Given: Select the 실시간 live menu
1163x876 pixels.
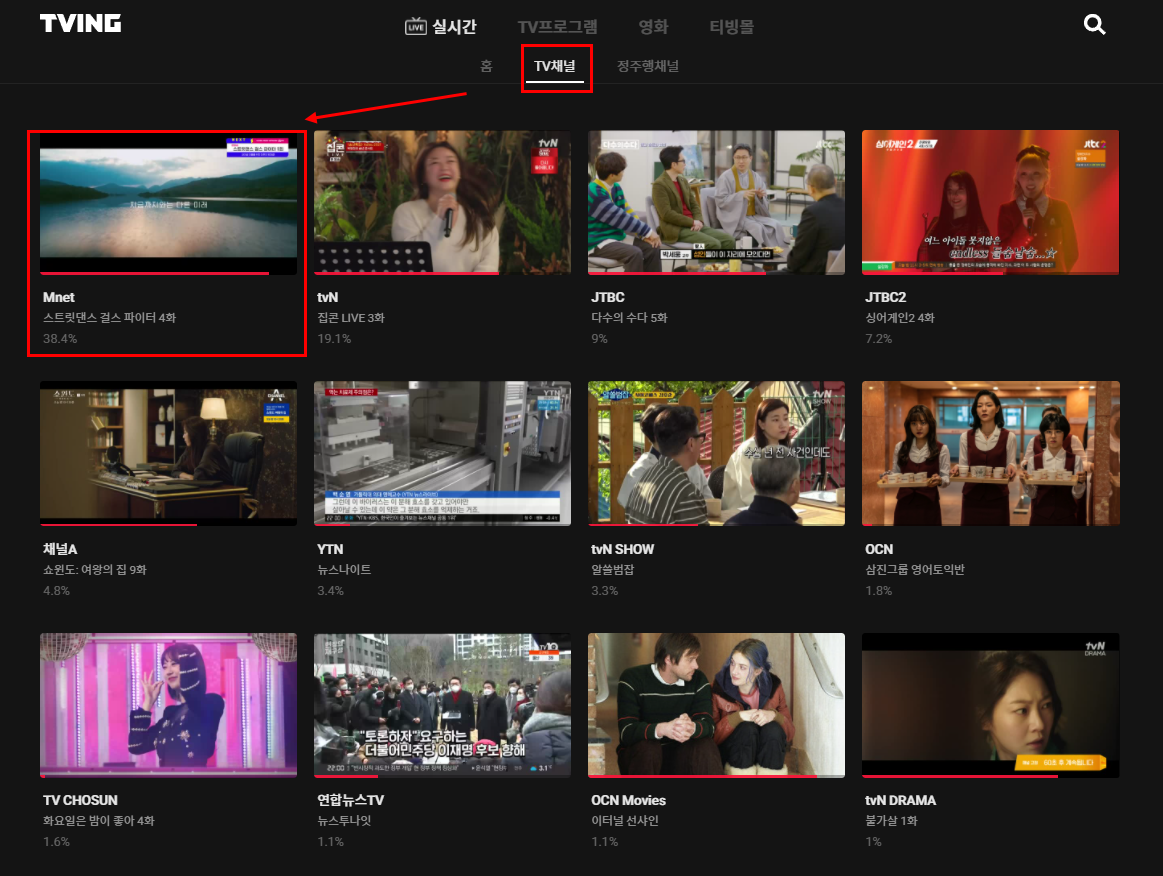Looking at the screenshot, I should [x=441, y=27].
